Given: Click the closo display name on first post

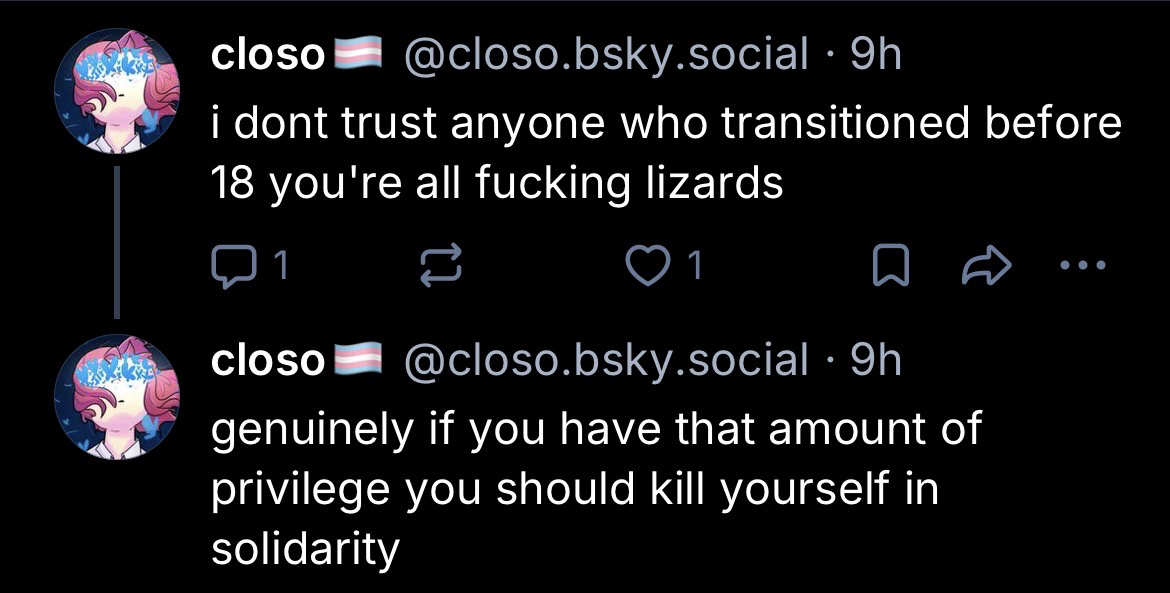Looking at the screenshot, I should tap(267, 55).
